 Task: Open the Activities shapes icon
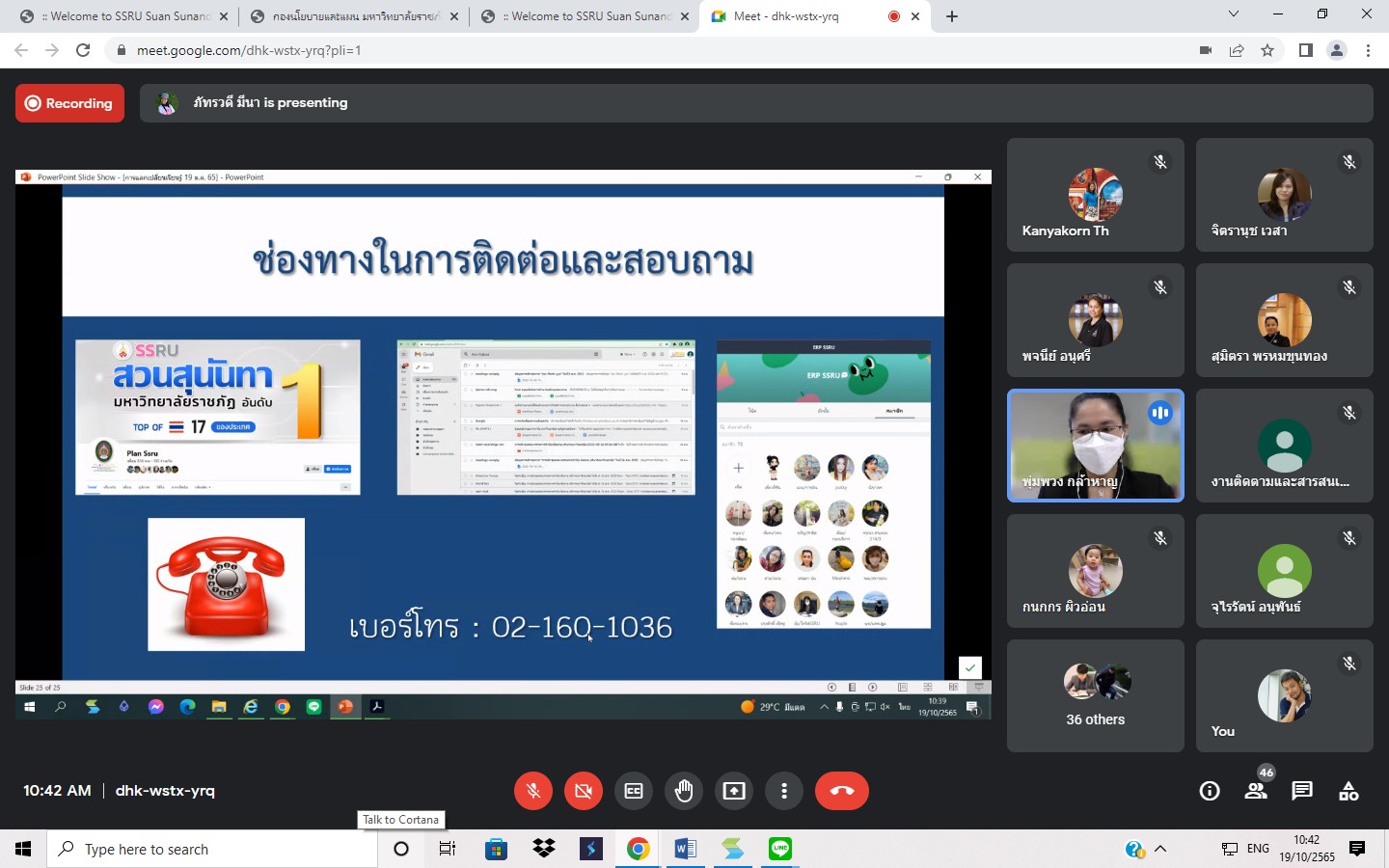coord(1348,791)
